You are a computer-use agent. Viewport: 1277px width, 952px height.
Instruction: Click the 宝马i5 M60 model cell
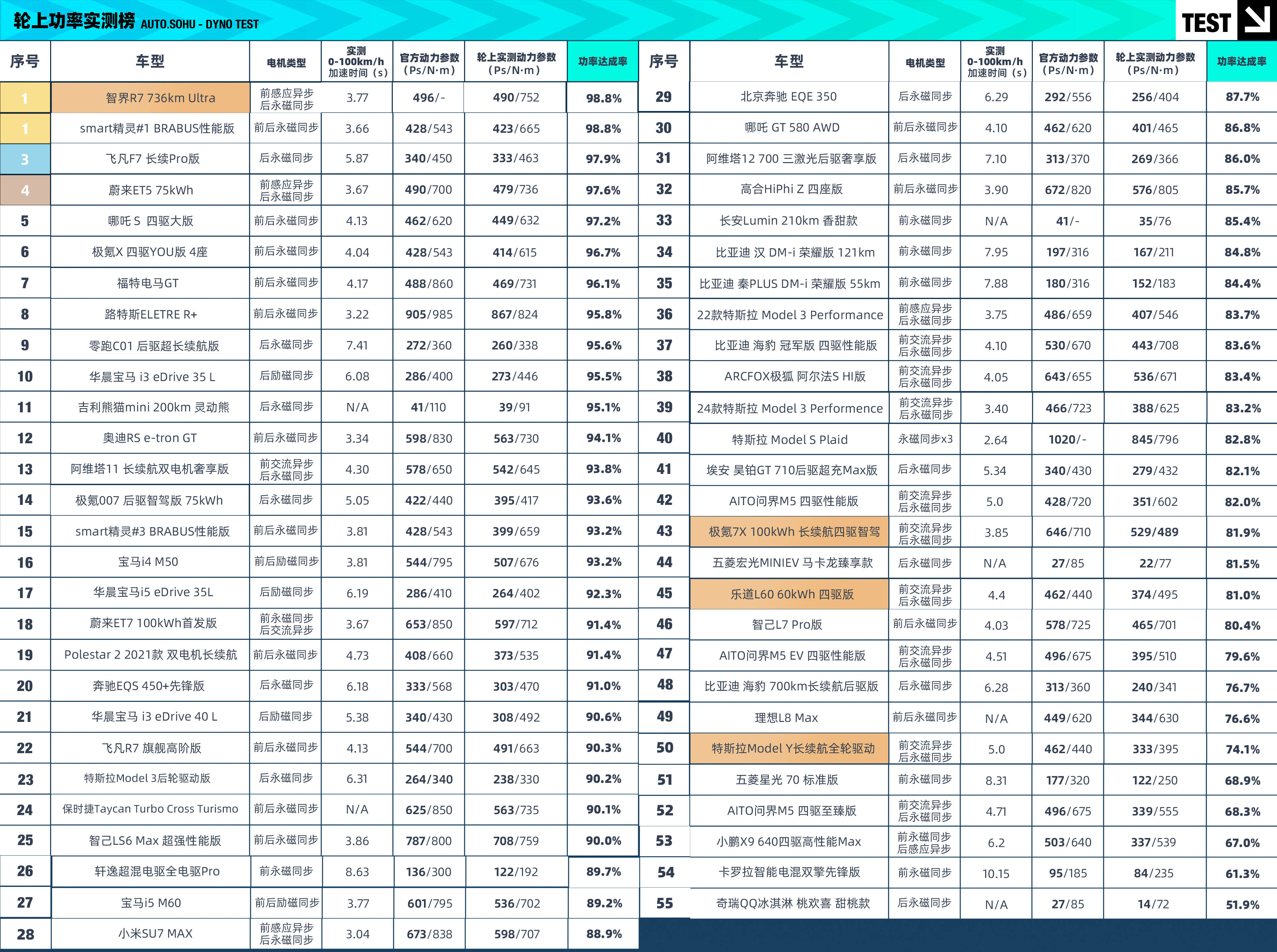click(152, 903)
